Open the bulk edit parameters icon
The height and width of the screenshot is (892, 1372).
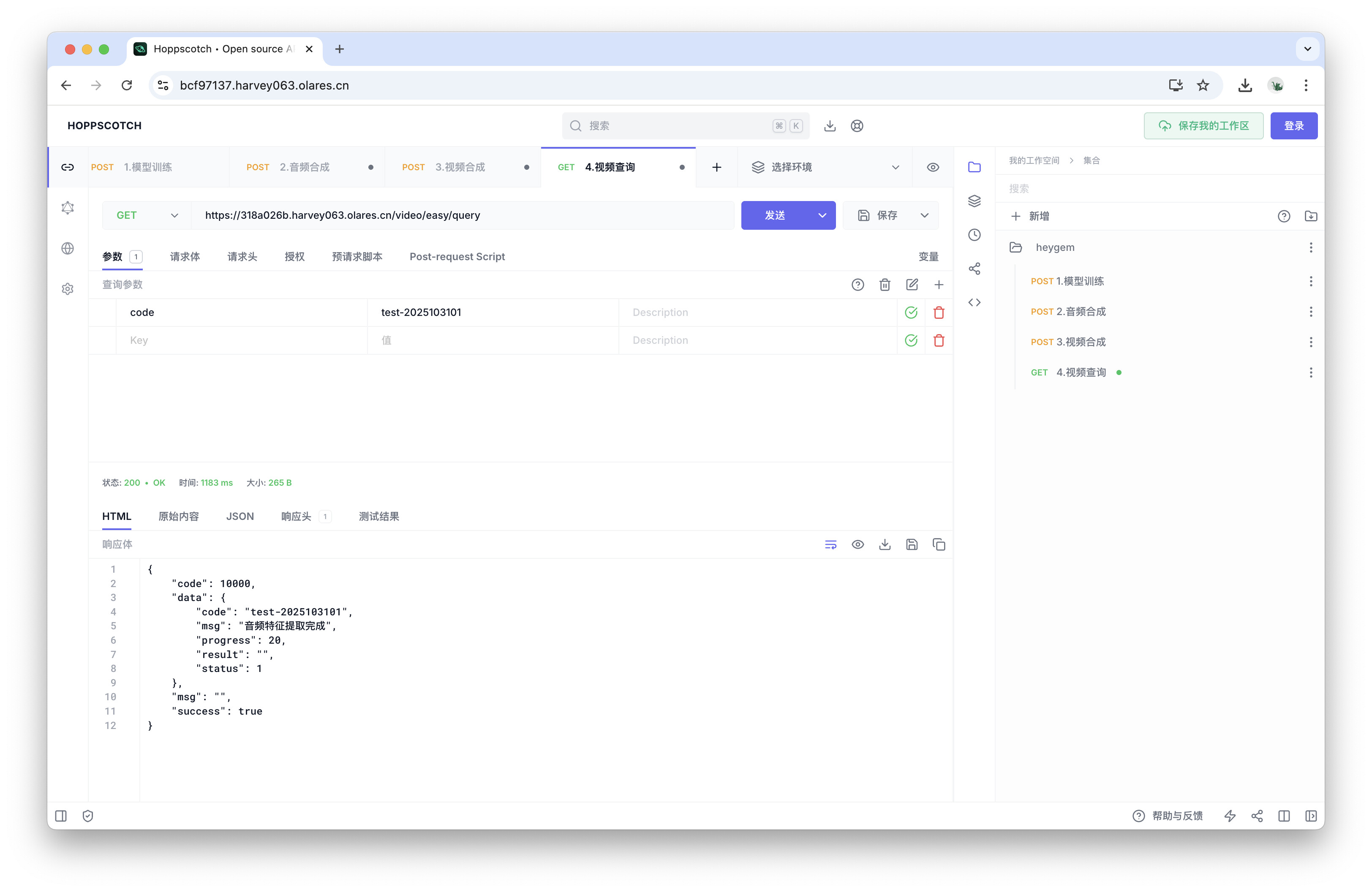pos(912,285)
